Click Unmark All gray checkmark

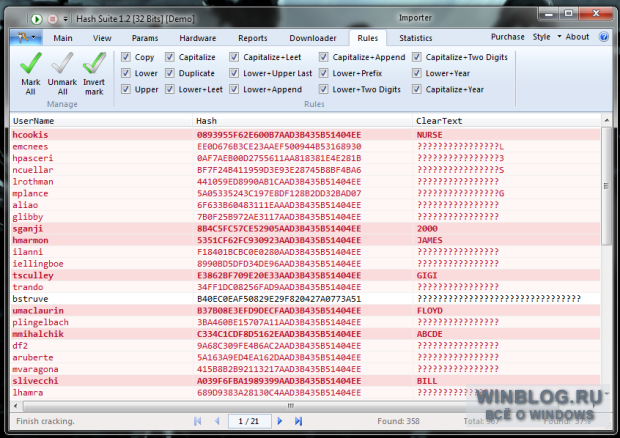[x=62, y=74]
